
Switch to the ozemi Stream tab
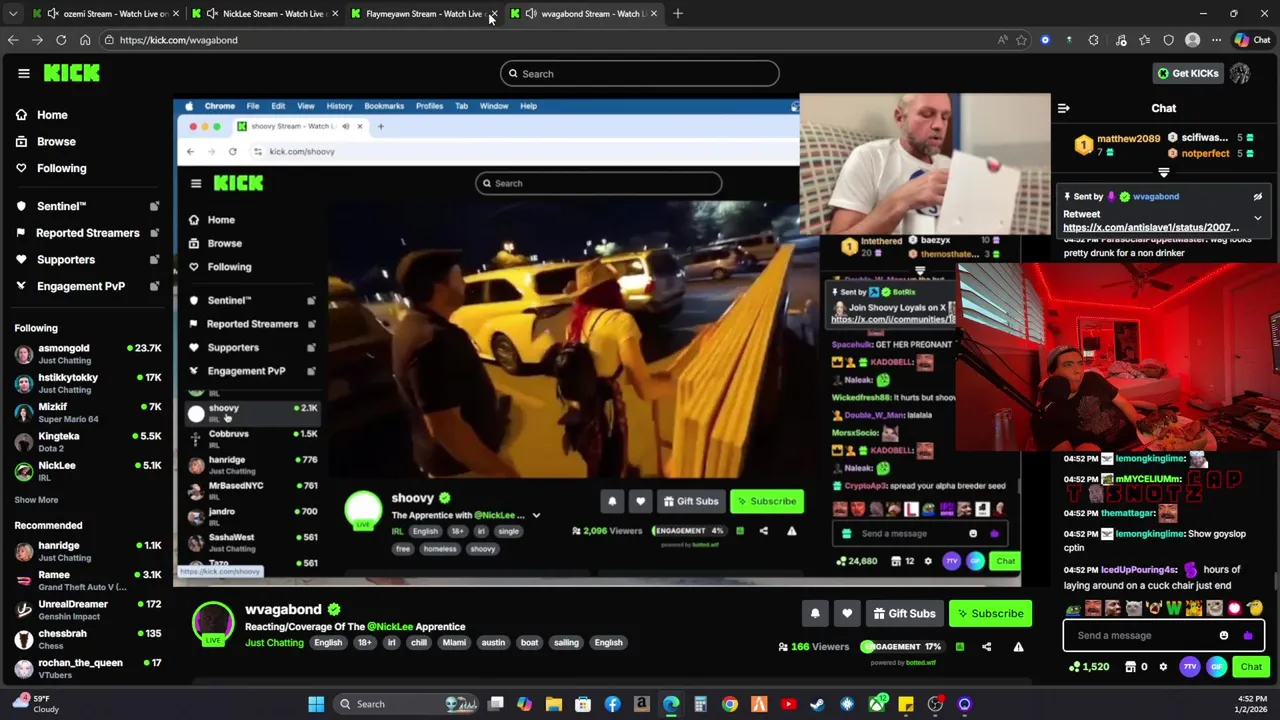click(105, 14)
